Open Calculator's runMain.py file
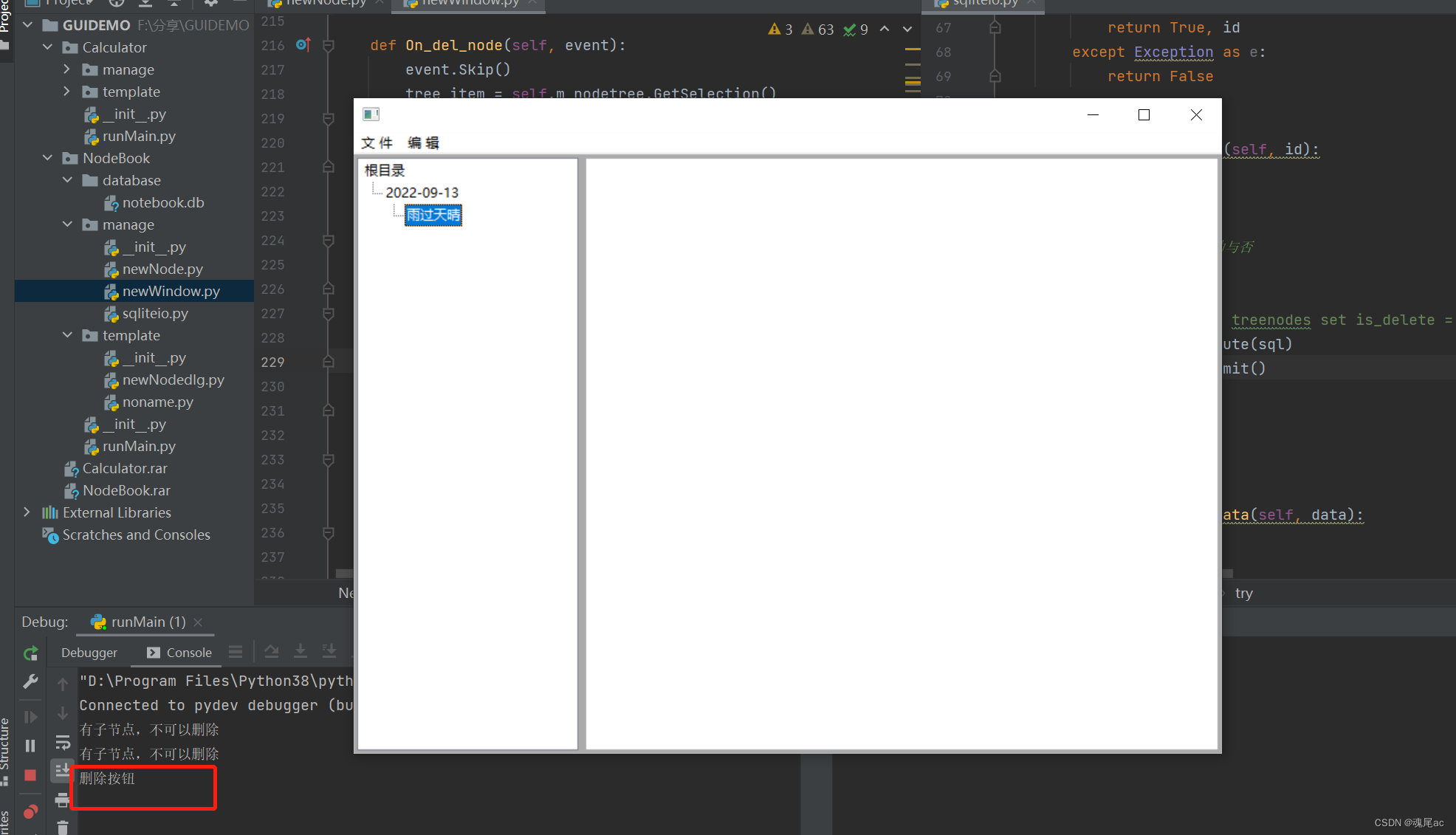Screen dimensions: 1456x835 pyautogui.click(x=130, y=136)
